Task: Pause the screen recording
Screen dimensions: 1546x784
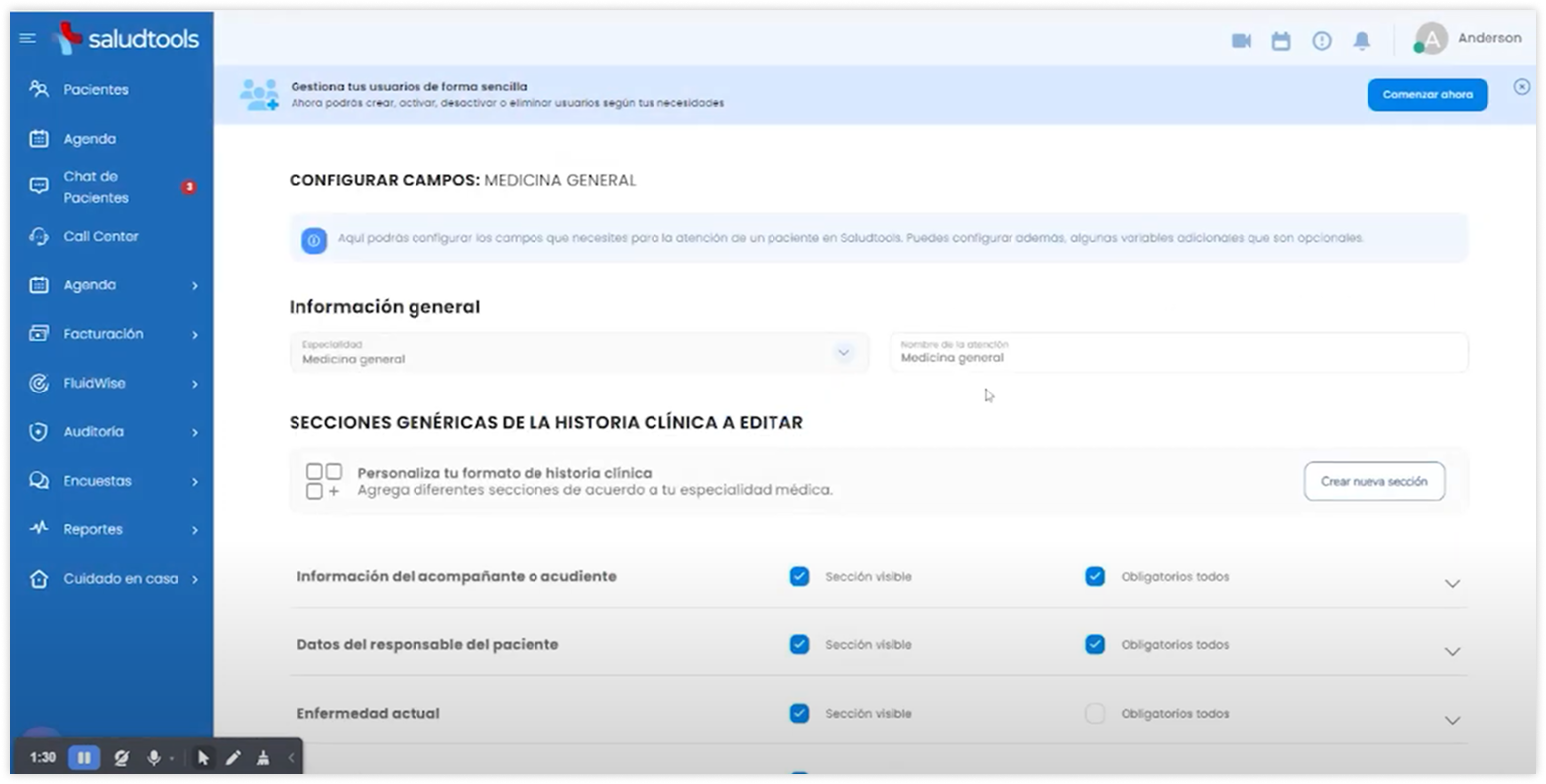Action: pyautogui.click(x=84, y=758)
